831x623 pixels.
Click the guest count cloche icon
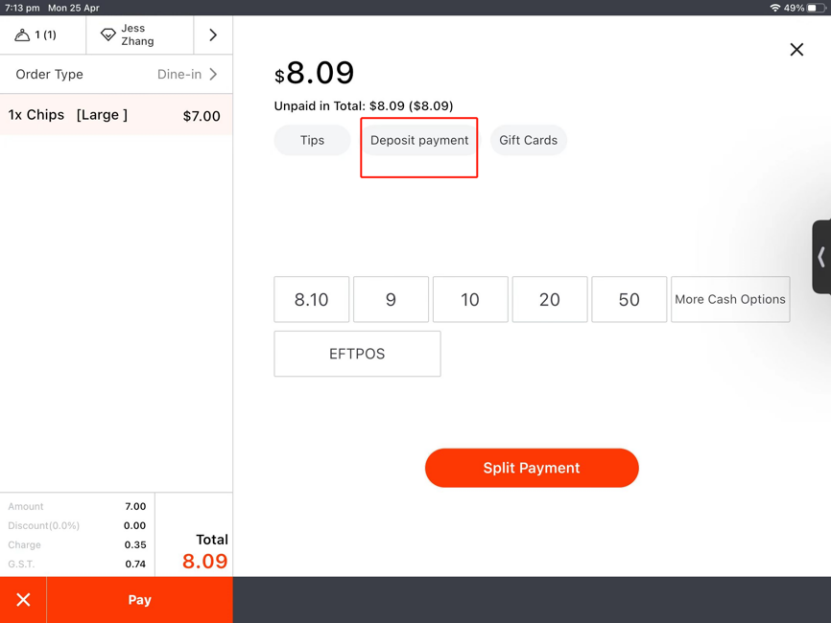pyautogui.click(x=22, y=35)
